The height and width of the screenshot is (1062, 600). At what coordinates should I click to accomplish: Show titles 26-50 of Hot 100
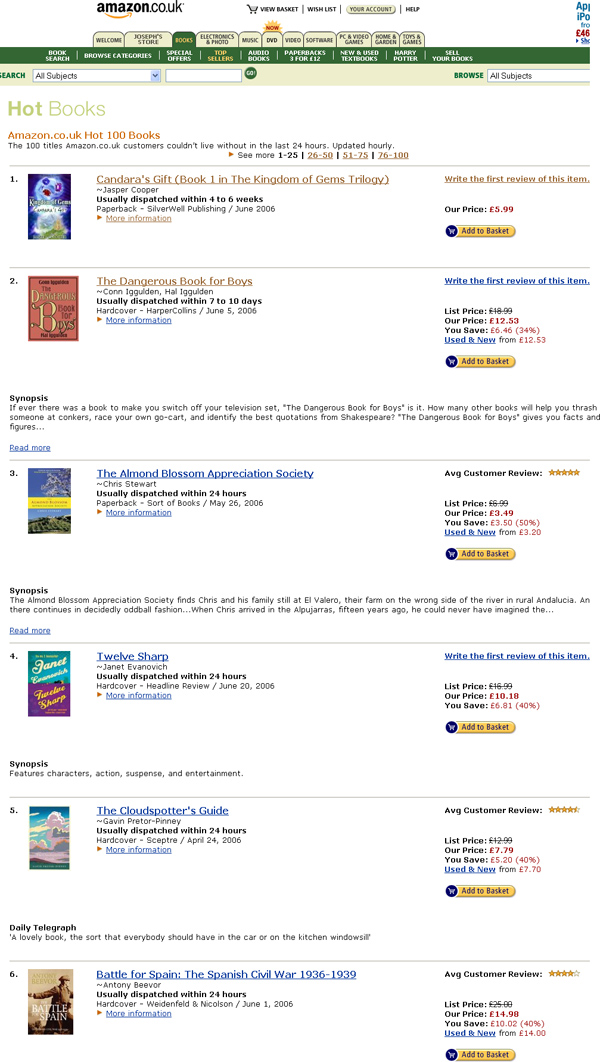tap(320, 155)
